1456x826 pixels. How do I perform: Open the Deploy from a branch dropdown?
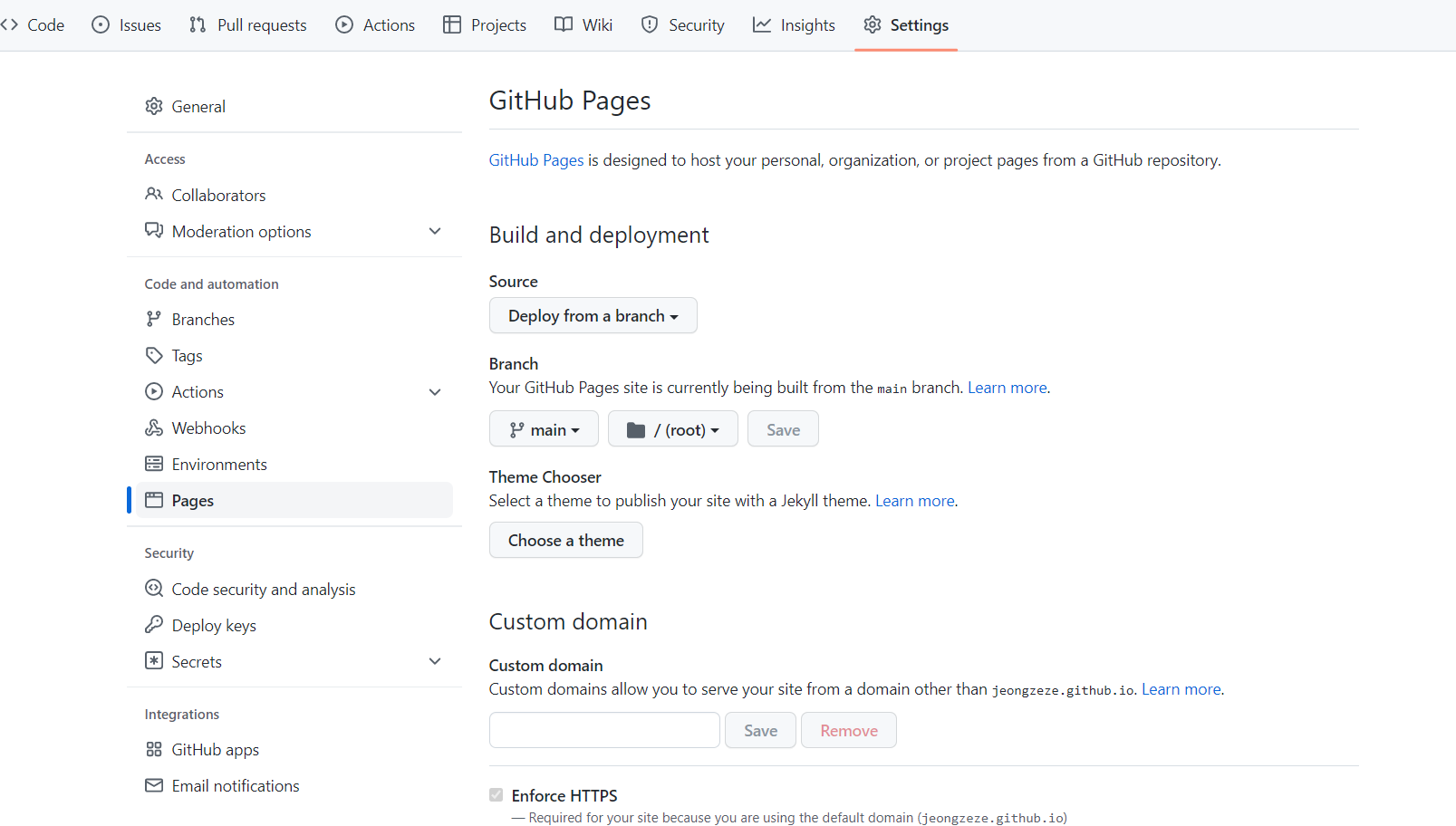pyautogui.click(x=593, y=315)
